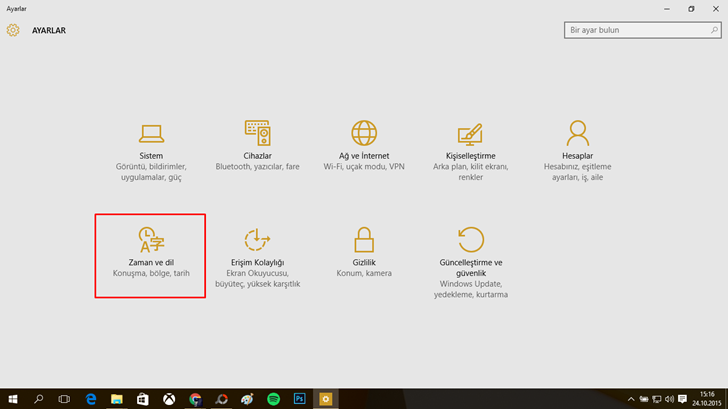The width and height of the screenshot is (728, 409).
Task: Open the Hesaplar person icon
Action: coord(578,133)
